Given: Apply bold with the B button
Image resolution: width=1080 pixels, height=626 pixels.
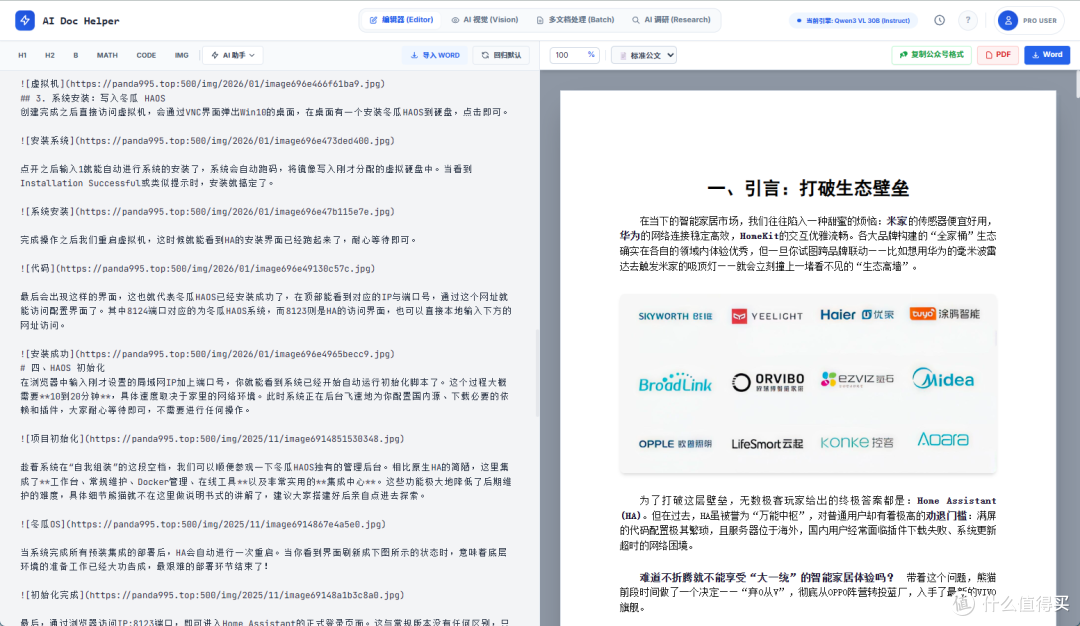Looking at the screenshot, I should tap(76, 55).
